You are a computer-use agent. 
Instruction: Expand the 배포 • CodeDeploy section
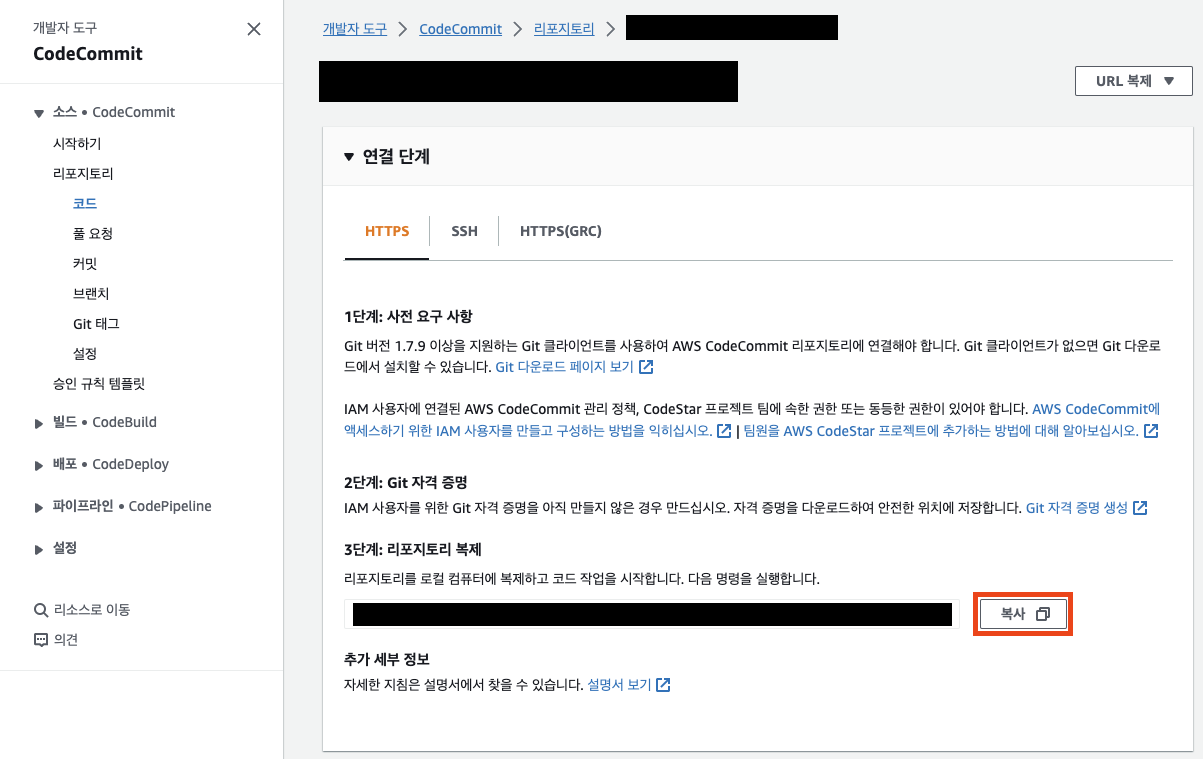(39, 465)
